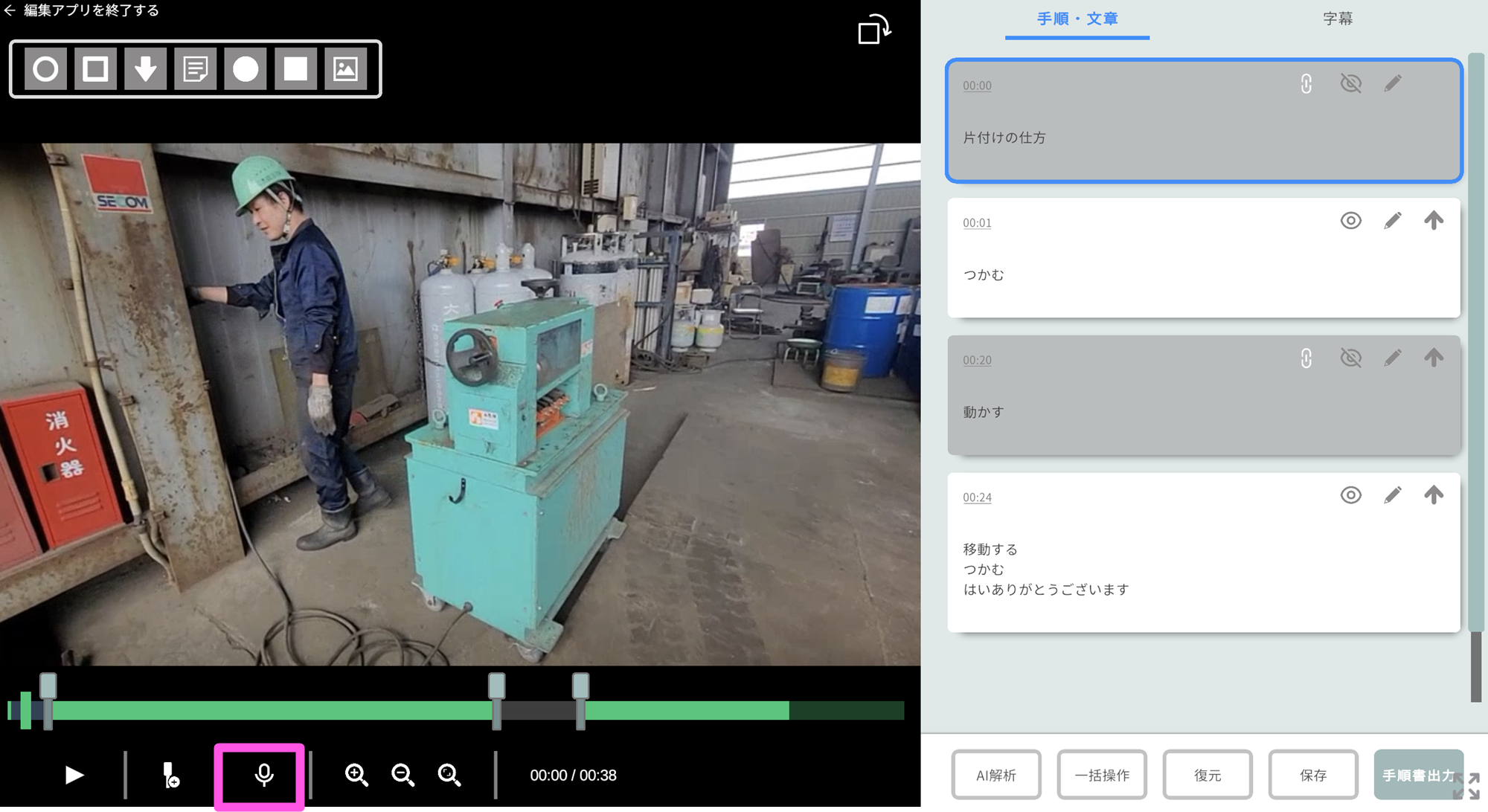Select the filled circle annotation tool
The width and height of the screenshot is (1488, 812).
(246, 69)
